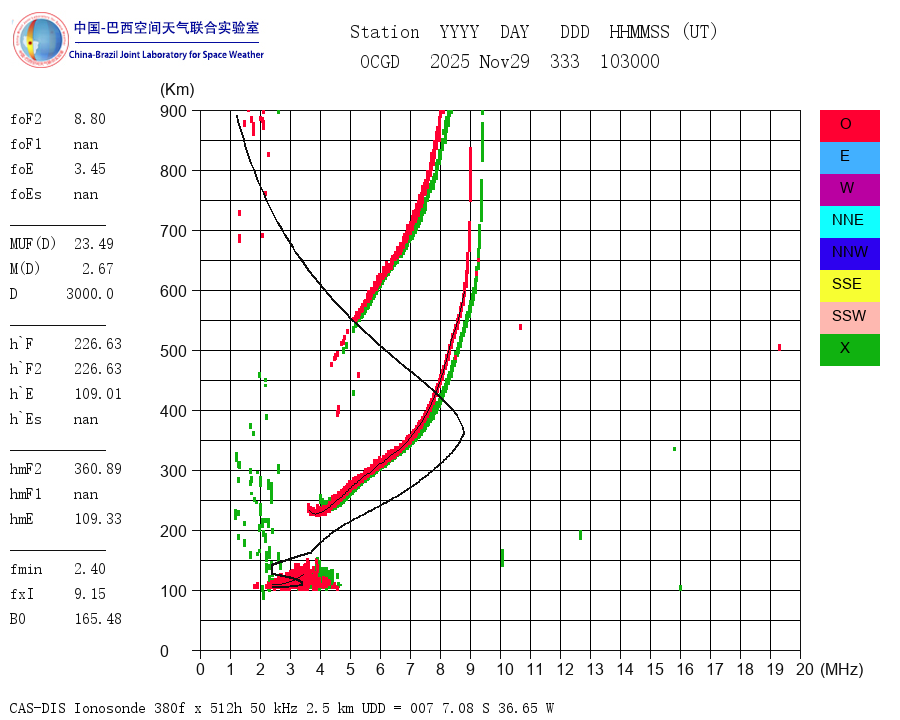Pick the pink SSW legend swatch
The image size is (900, 720).
(x=849, y=318)
